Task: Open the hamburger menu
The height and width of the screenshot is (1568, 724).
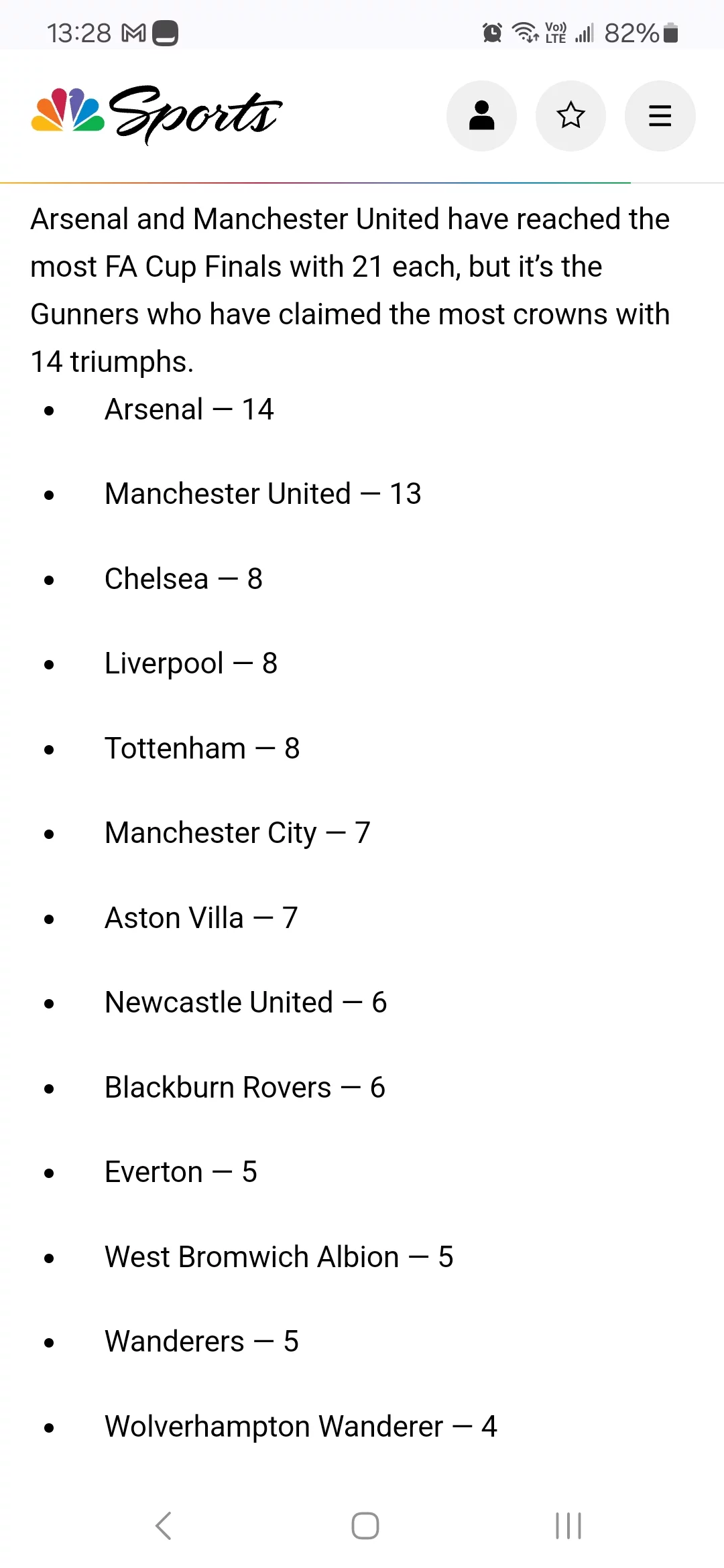Action: pyautogui.click(x=660, y=116)
